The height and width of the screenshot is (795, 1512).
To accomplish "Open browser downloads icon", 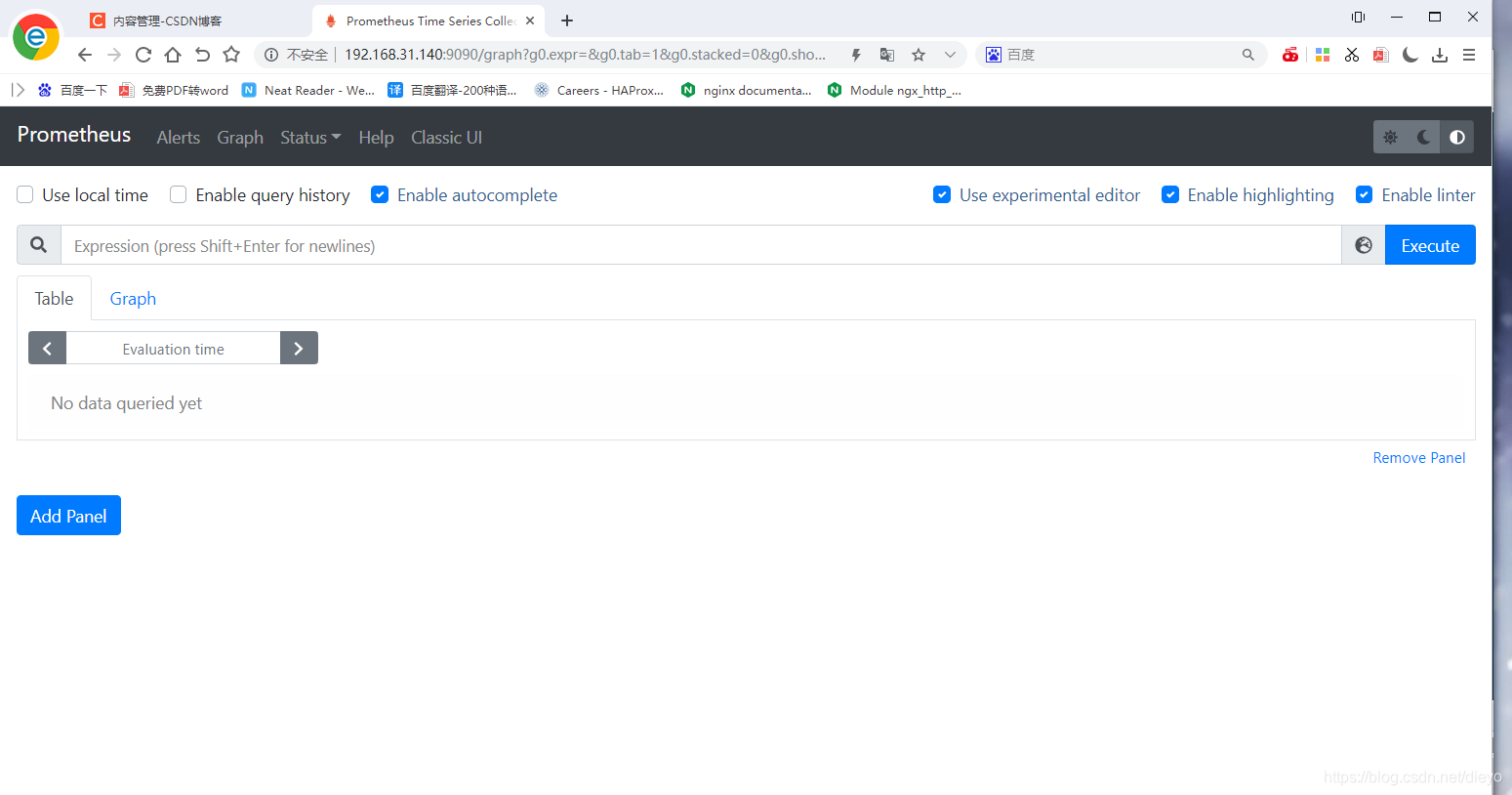I will point(1440,55).
